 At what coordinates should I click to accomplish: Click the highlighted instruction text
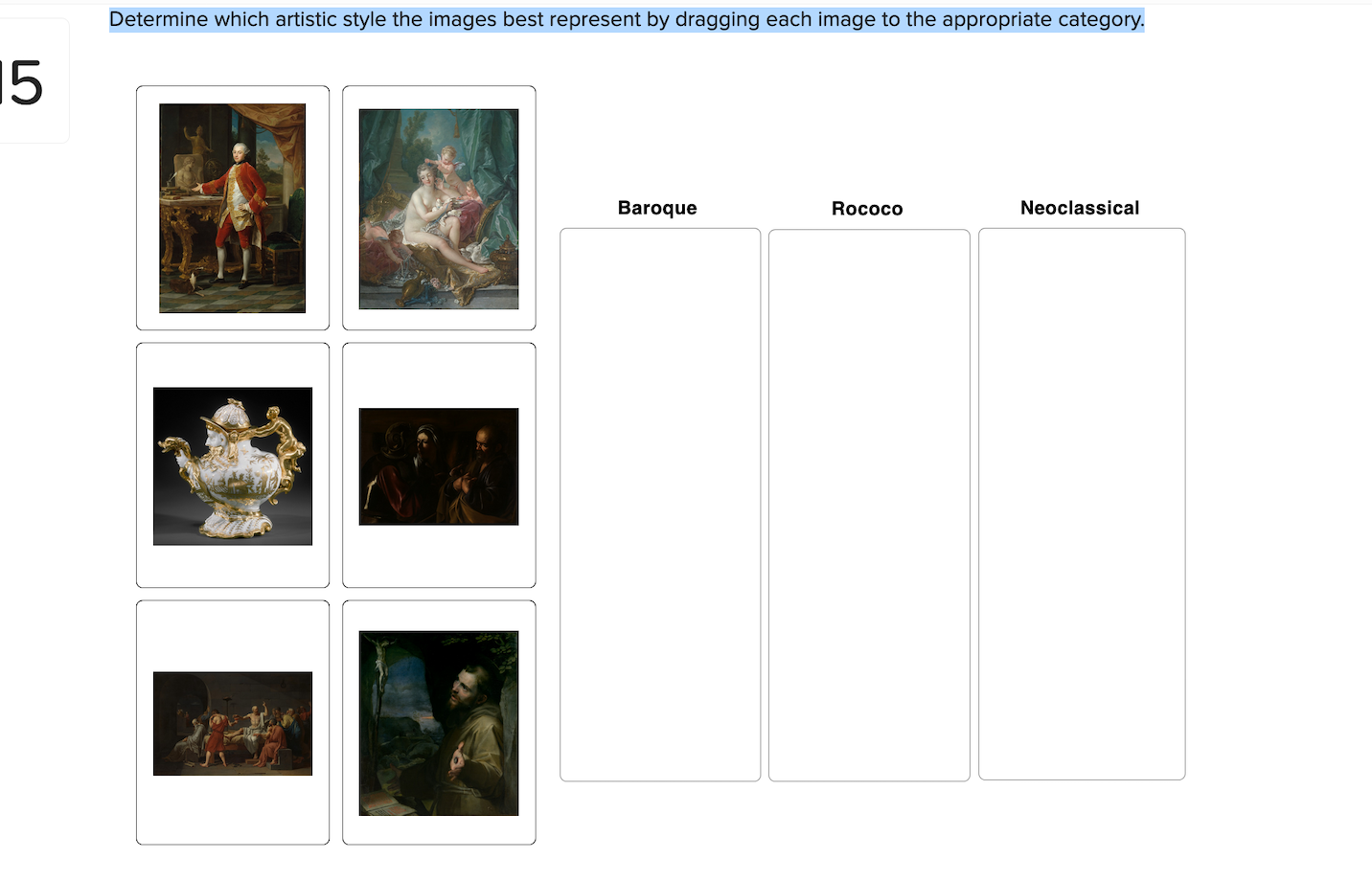click(626, 18)
